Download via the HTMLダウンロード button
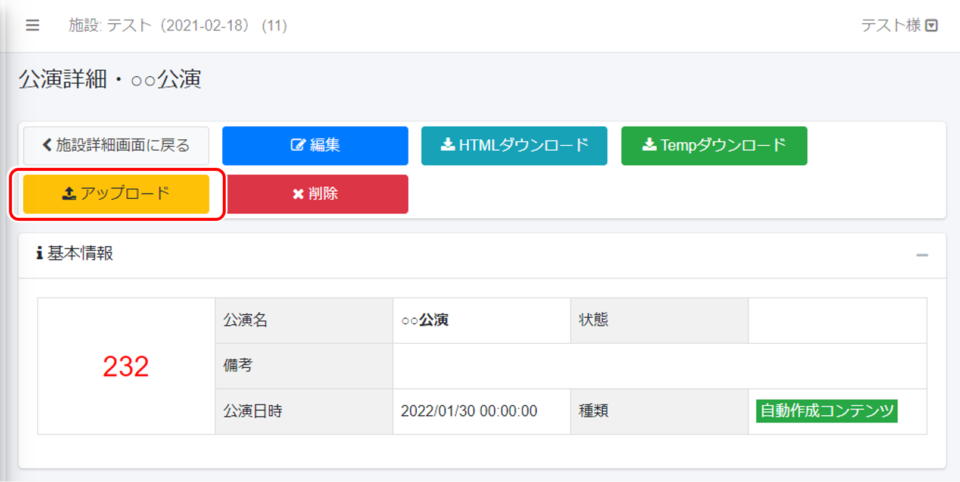Viewport: 960px width, 482px height. (514, 145)
